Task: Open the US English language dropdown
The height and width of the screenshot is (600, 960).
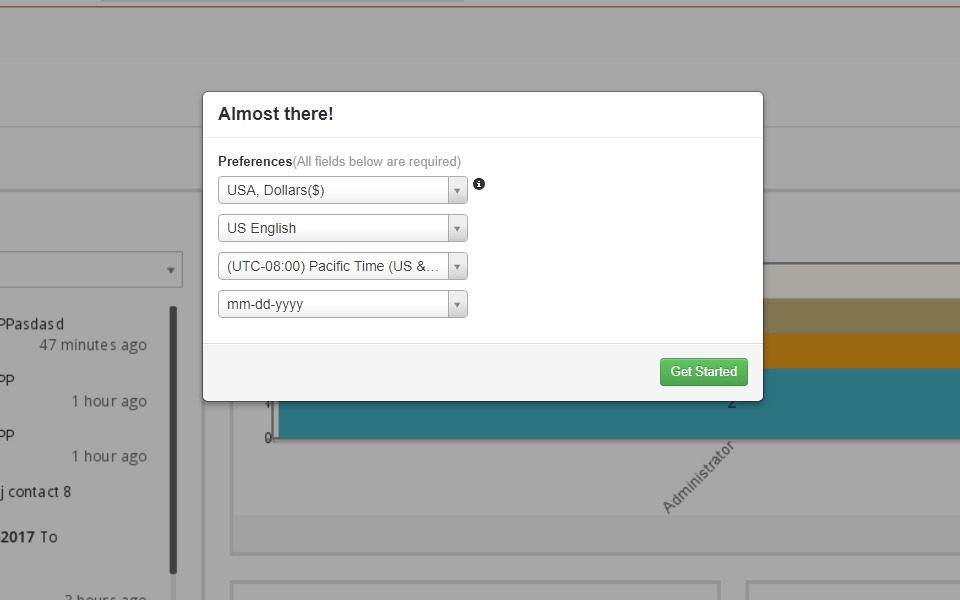Action: click(333, 228)
